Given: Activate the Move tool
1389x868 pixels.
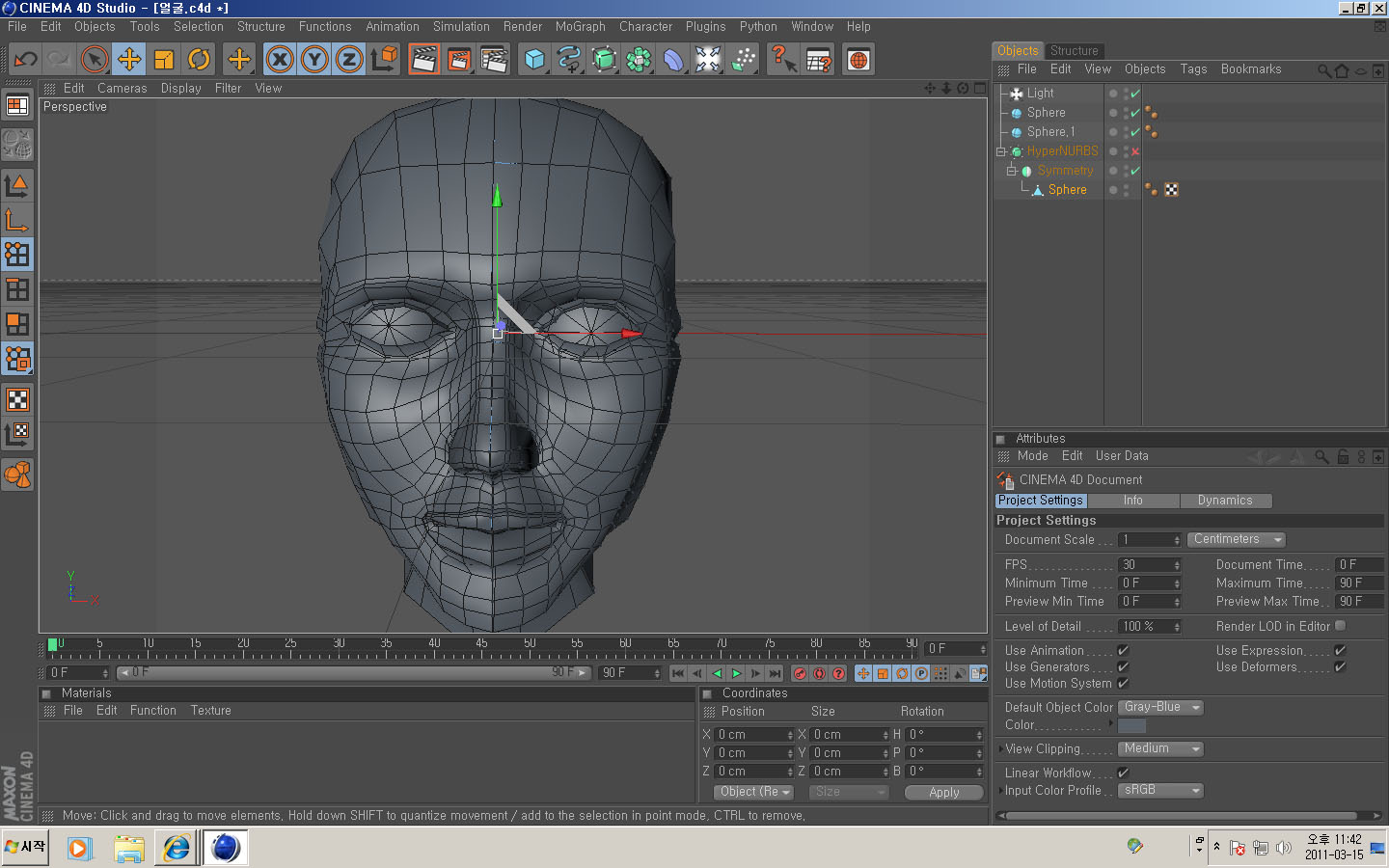Looking at the screenshot, I should coord(129,60).
